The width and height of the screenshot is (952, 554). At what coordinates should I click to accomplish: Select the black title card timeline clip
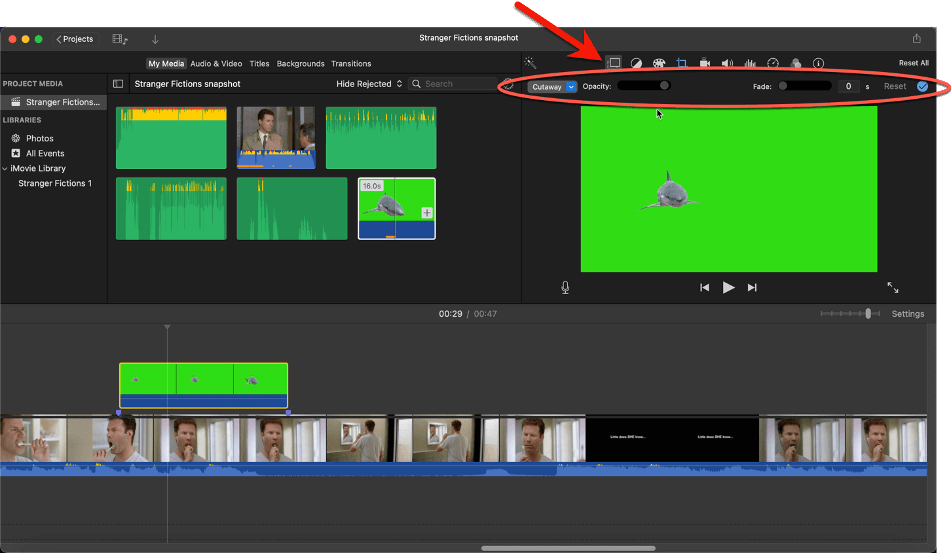tap(672, 439)
